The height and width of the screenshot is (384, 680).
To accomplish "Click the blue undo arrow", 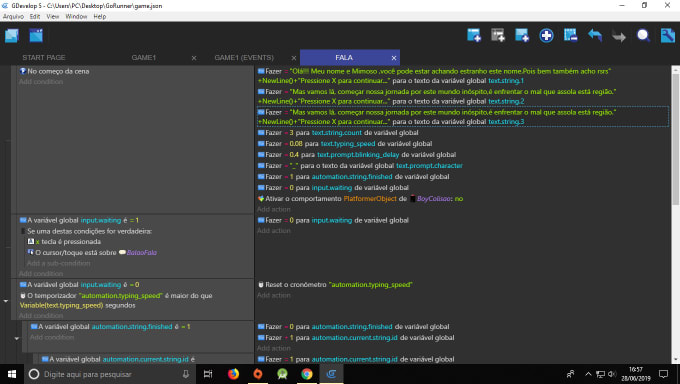I will pos(595,35).
